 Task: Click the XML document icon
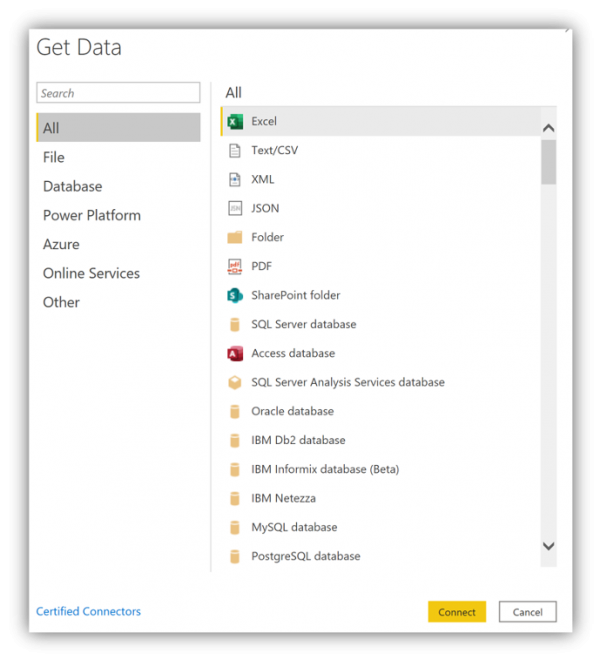(x=235, y=180)
